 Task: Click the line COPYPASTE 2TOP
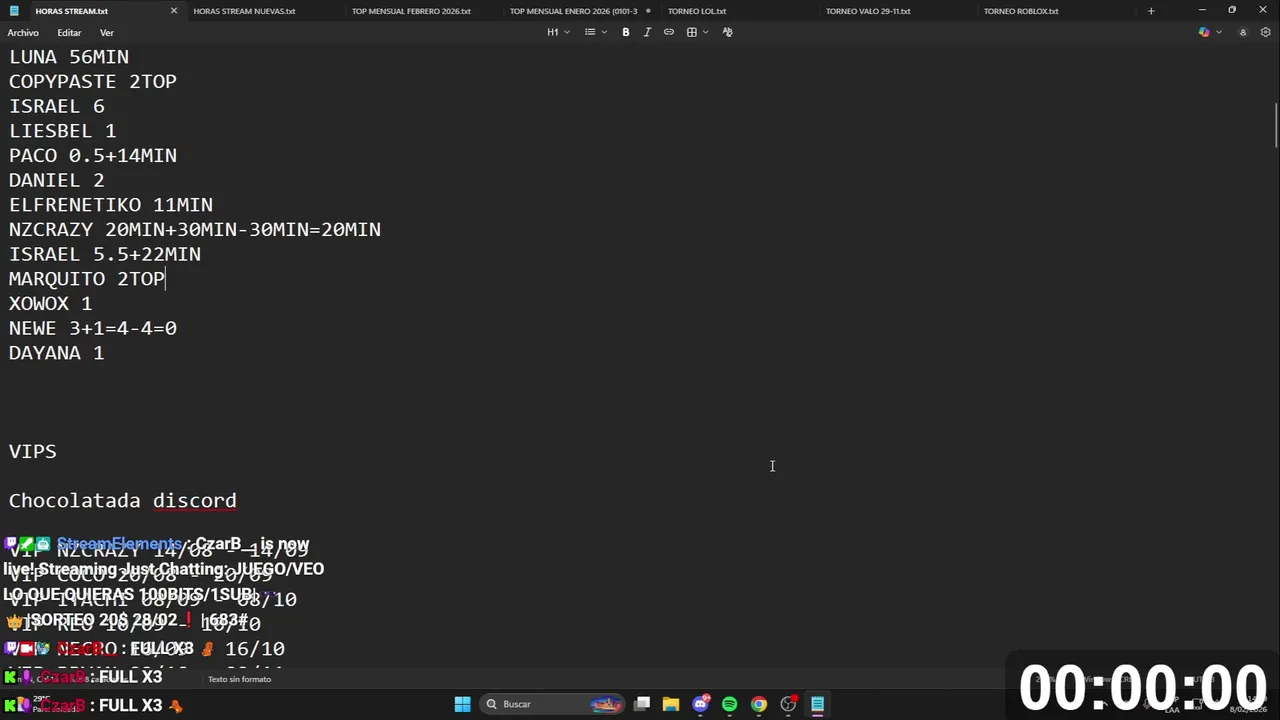[93, 82]
